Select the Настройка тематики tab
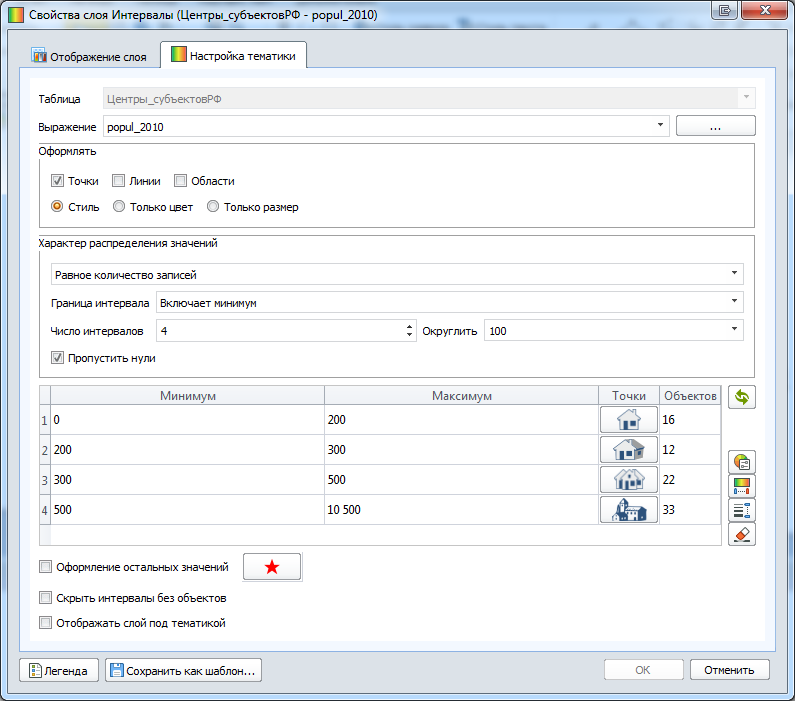This screenshot has width=795, height=701. pyautogui.click(x=233, y=56)
